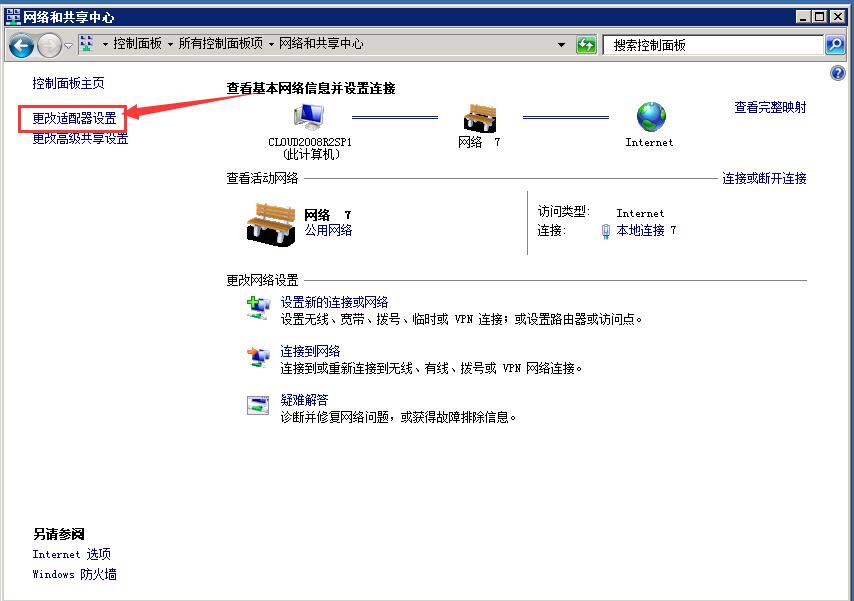Click the 查看基本网络信息并设置连接 heading

[310, 88]
